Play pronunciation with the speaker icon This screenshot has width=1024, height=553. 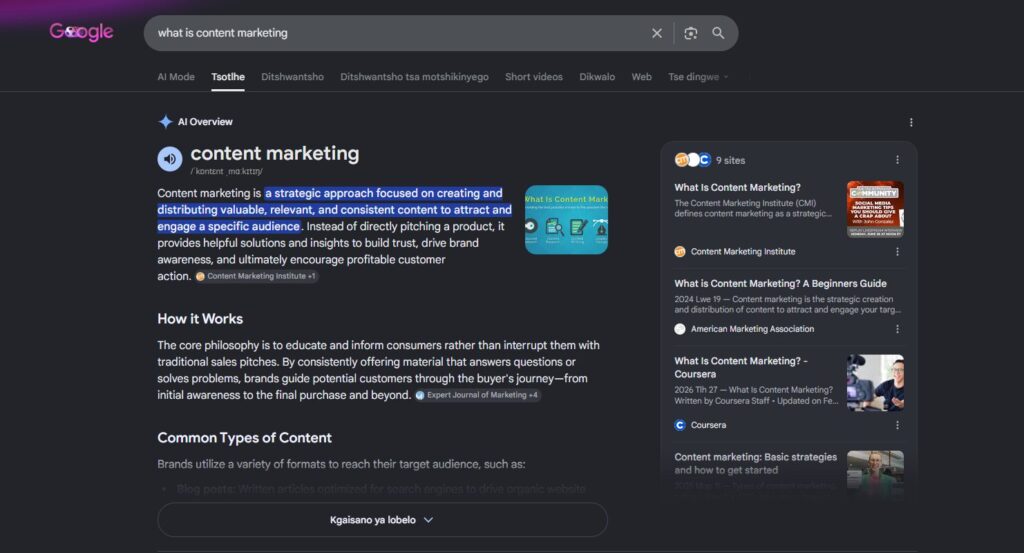point(170,159)
